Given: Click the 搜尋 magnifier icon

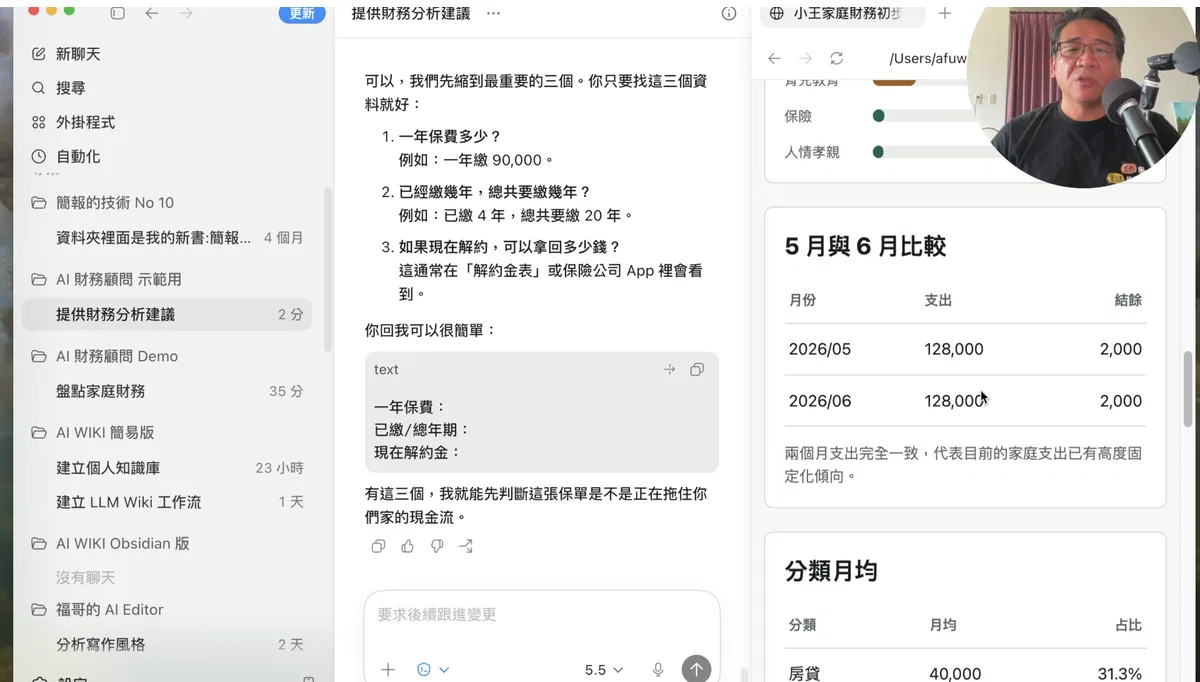Looking at the screenshot, I should click(39, 88).
